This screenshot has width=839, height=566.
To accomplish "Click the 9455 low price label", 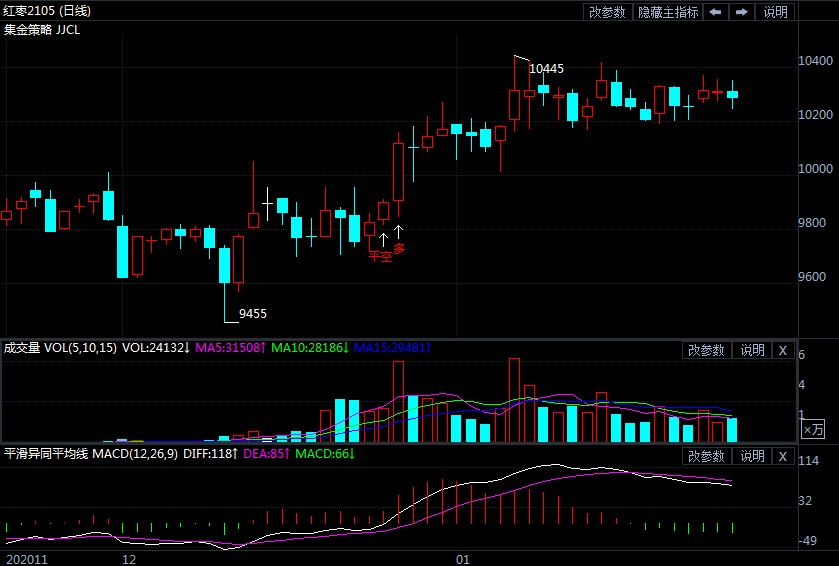I will [253, 313].
